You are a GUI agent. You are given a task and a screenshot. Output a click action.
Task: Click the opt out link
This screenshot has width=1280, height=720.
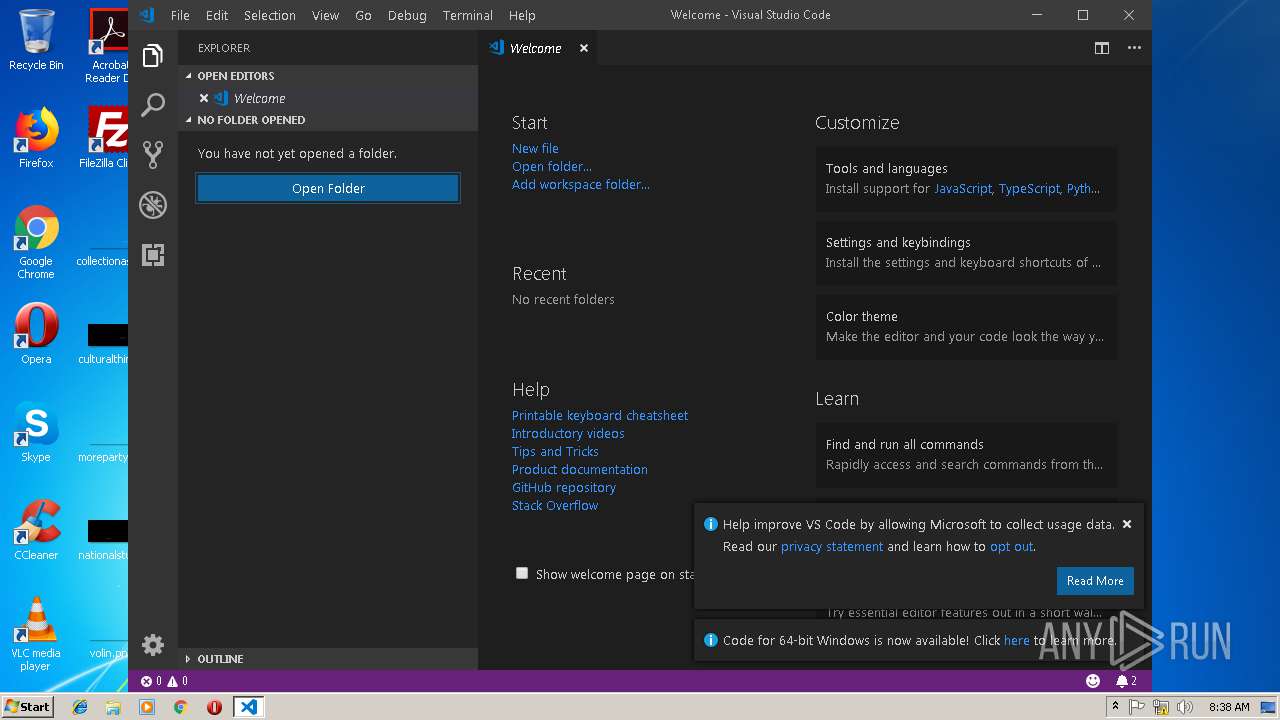[x=1011, y=546]
